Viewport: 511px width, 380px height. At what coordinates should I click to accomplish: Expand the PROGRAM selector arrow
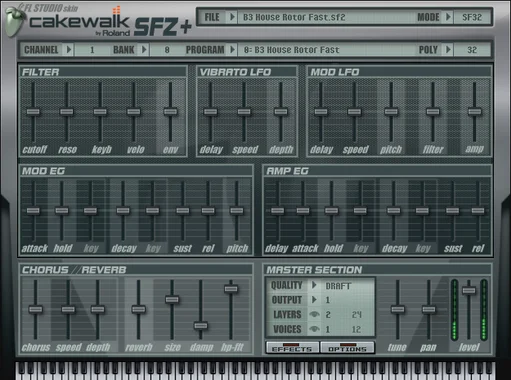[x=232, y=50]
